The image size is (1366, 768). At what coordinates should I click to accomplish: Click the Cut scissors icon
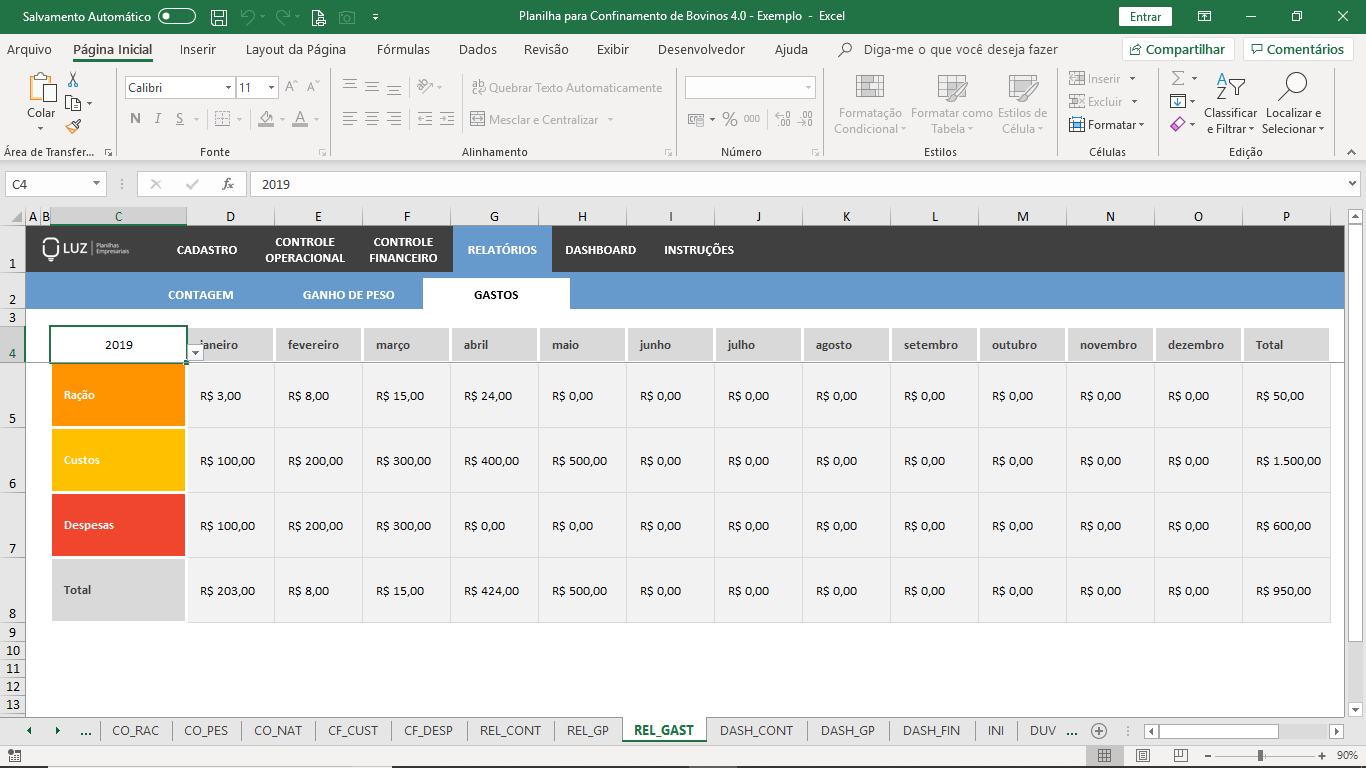[x=73, y=80]
